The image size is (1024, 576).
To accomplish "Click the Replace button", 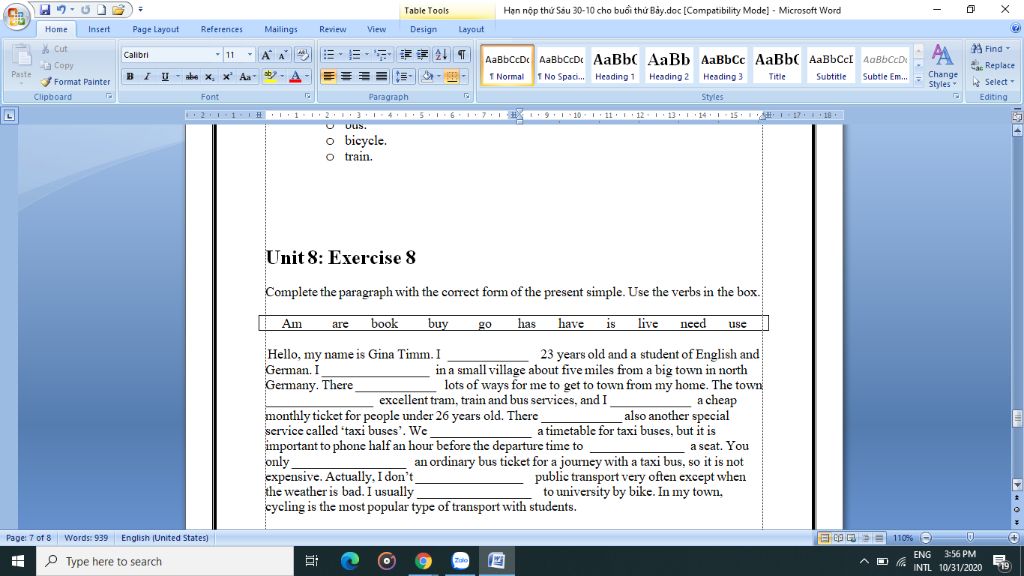I will 993,65.
